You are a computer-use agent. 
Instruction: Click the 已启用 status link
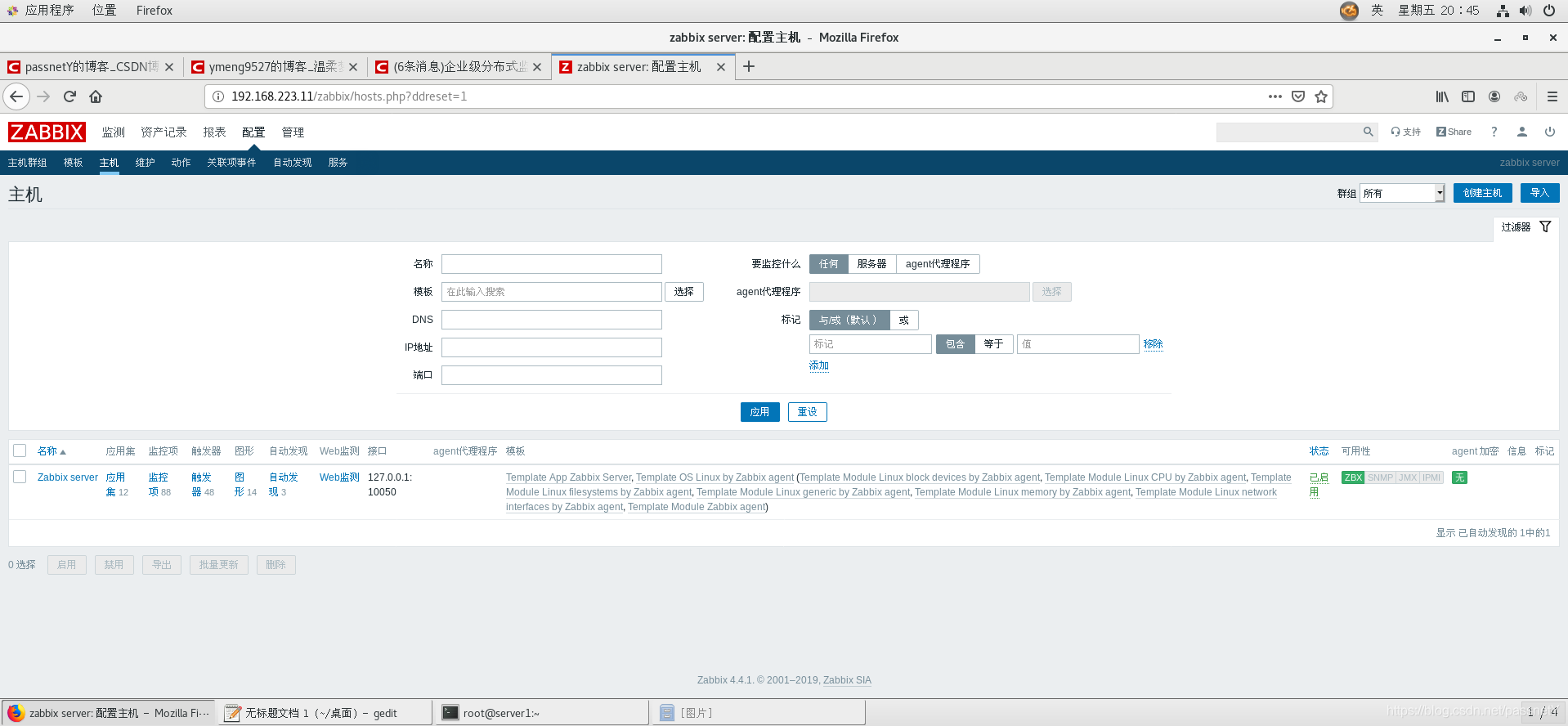tap(1319, 485)
